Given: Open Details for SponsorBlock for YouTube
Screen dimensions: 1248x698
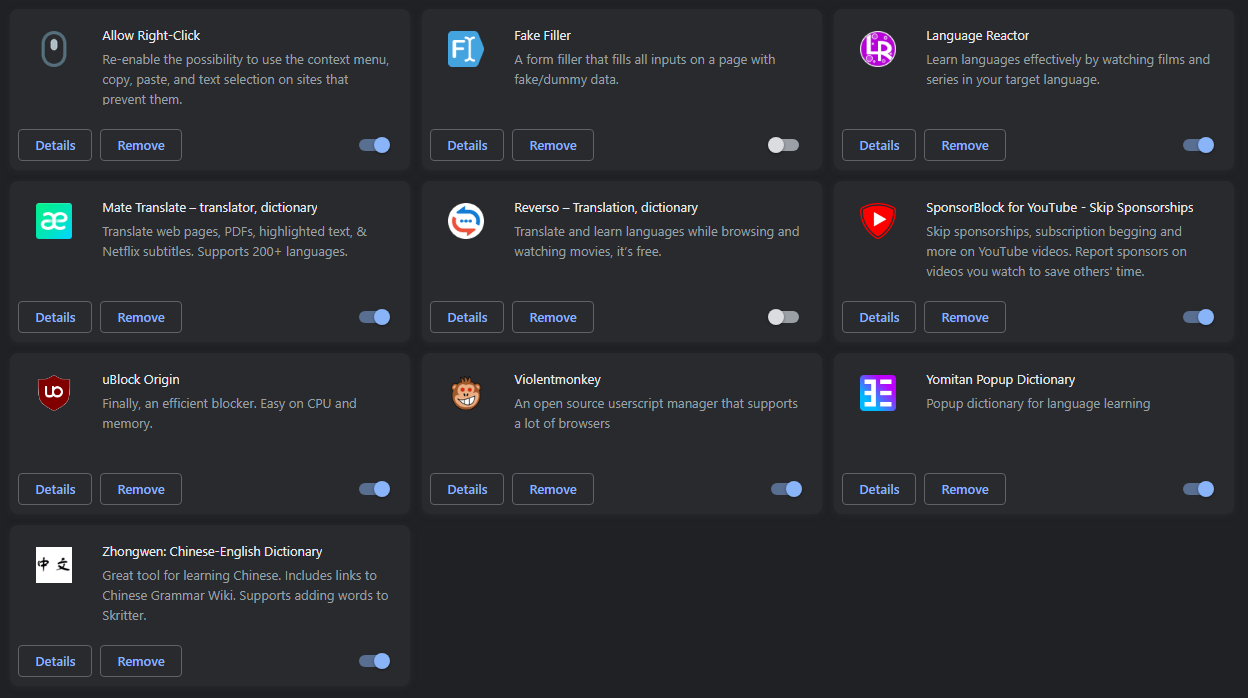Looking at the screenshot, I should tap(879, 317).
